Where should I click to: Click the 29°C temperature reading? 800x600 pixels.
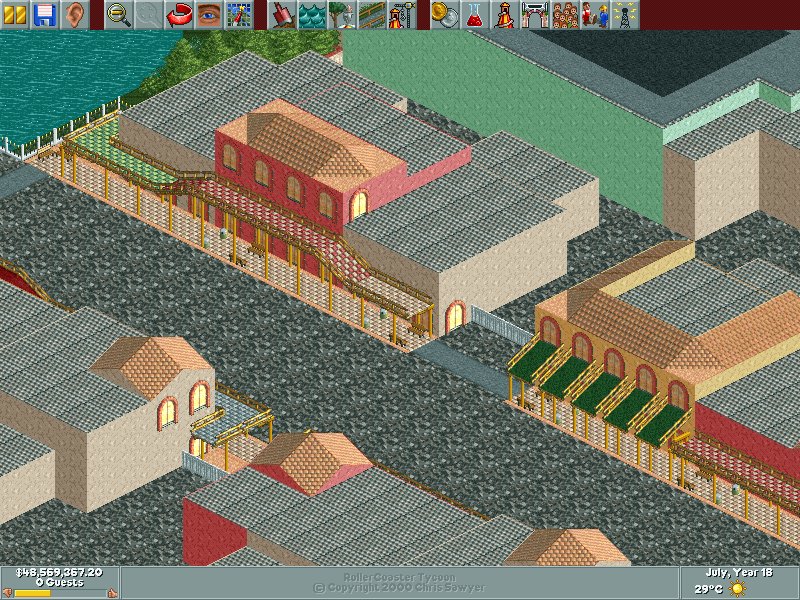point(709,589)
